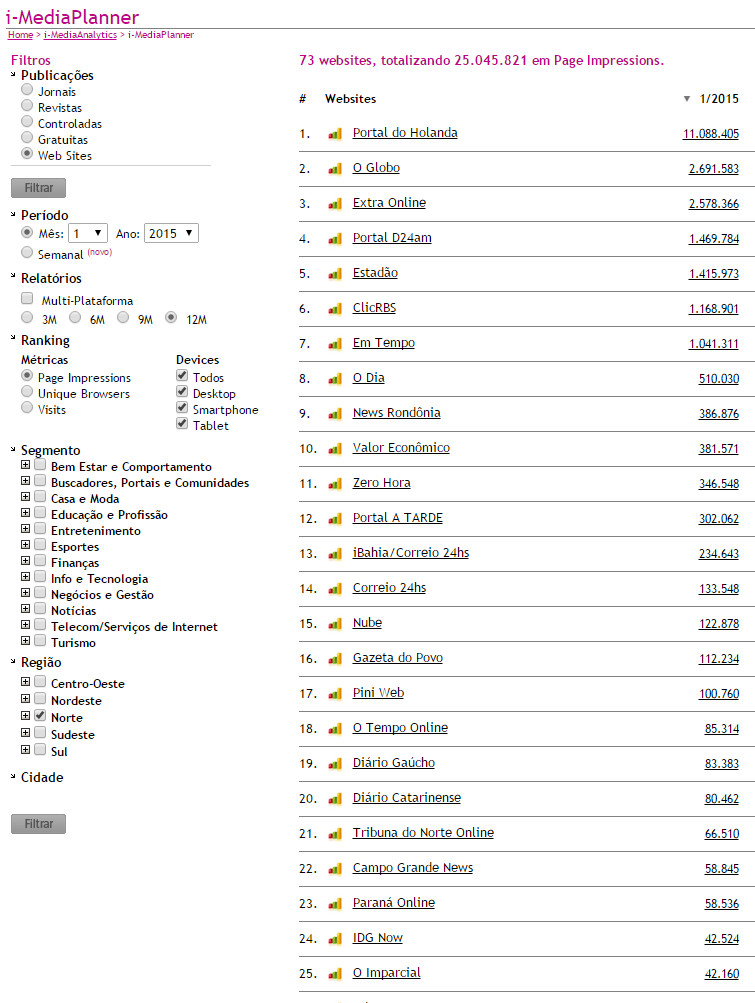Enable the Multi-Plataforma checkbox

[27, 300]
